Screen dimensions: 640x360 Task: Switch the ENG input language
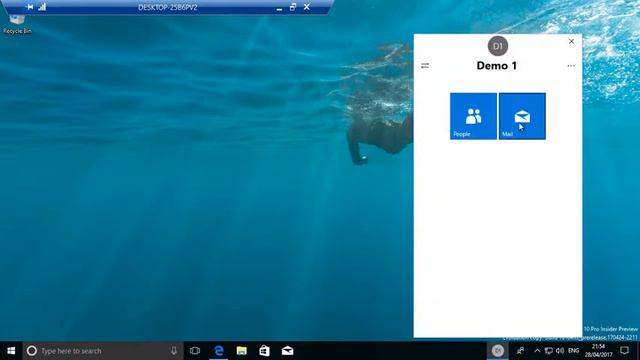point(573,351)
